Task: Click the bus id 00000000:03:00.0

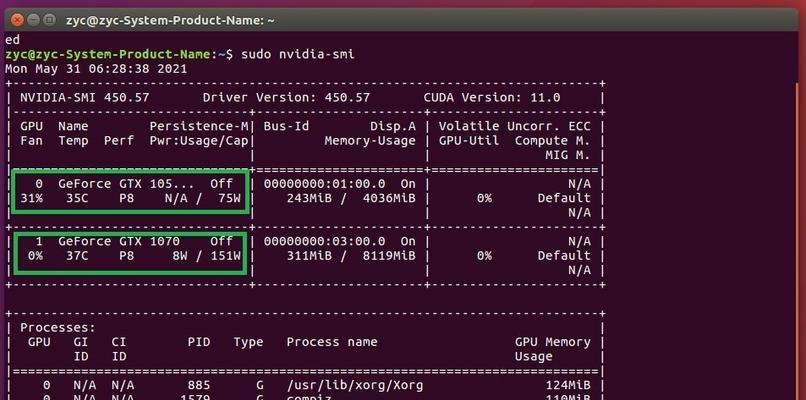Action: [x=324, y=241]
